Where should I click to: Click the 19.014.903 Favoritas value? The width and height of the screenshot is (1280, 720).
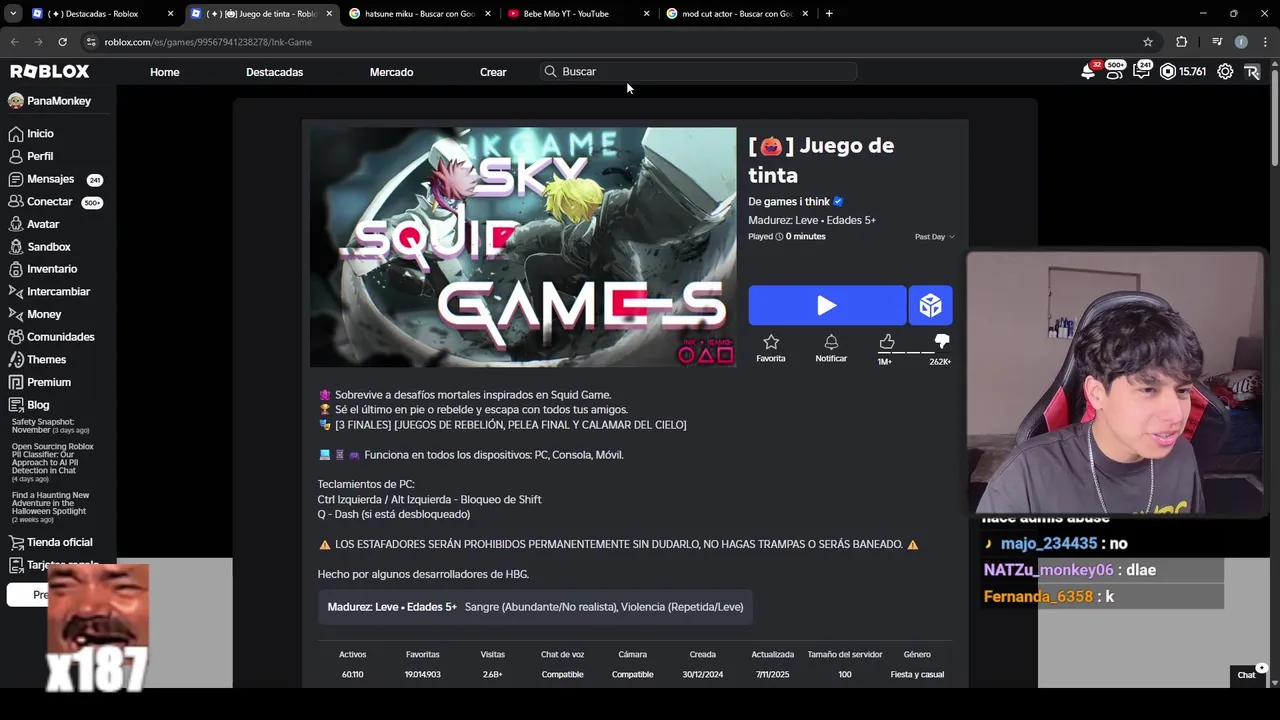[x=423, y=675]
